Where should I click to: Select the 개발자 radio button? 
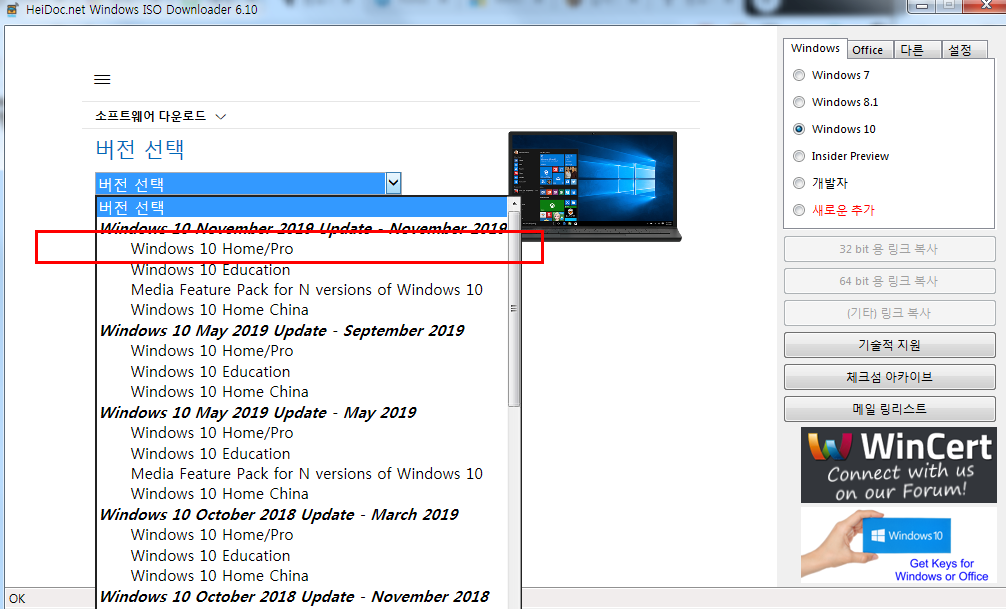pos(799,183)
